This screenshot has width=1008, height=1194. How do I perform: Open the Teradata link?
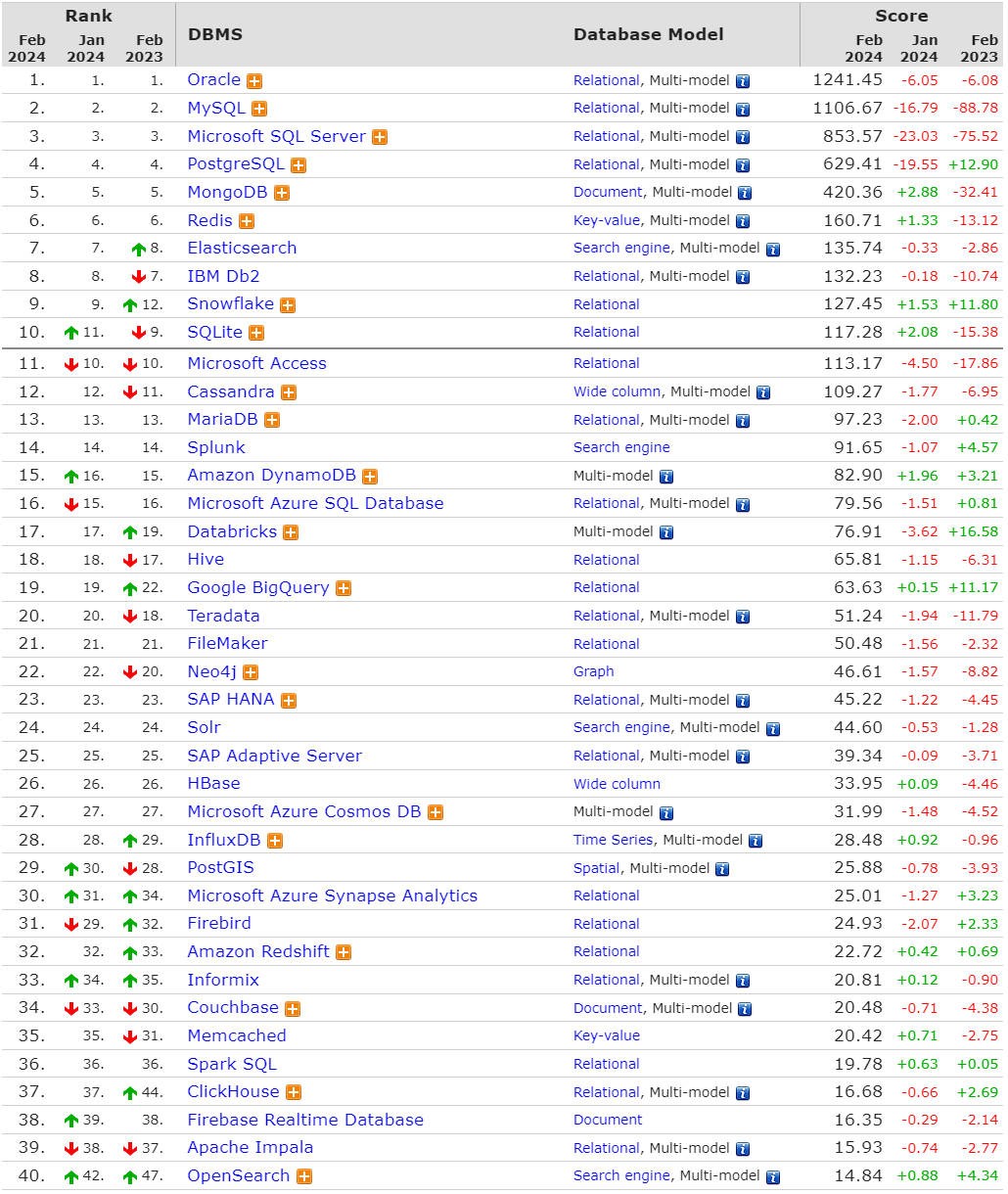224,616
